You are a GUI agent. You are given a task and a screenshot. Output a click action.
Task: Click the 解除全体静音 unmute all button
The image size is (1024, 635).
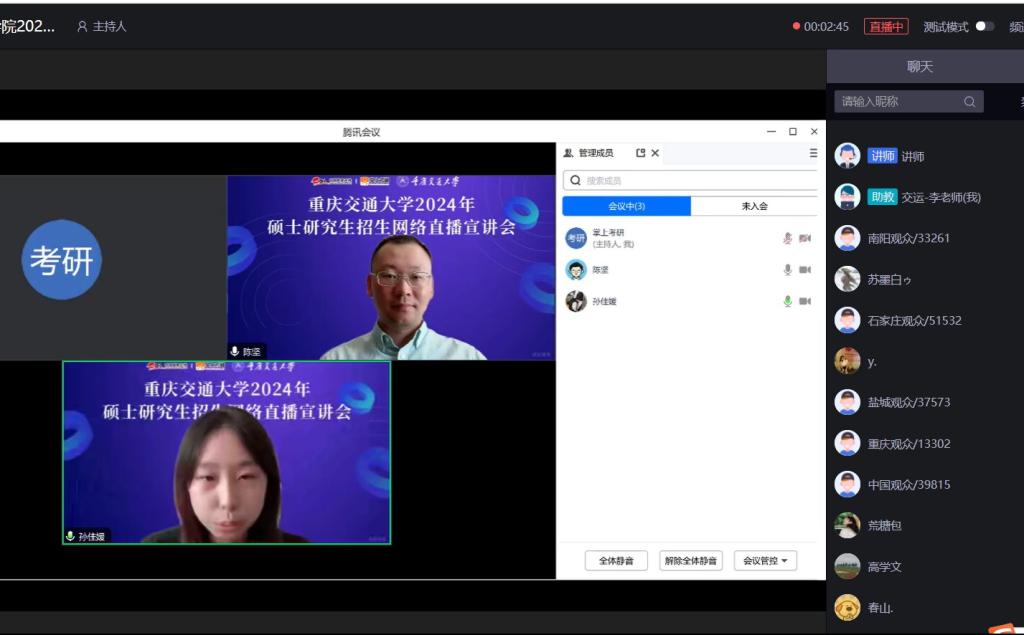(691, 561)
